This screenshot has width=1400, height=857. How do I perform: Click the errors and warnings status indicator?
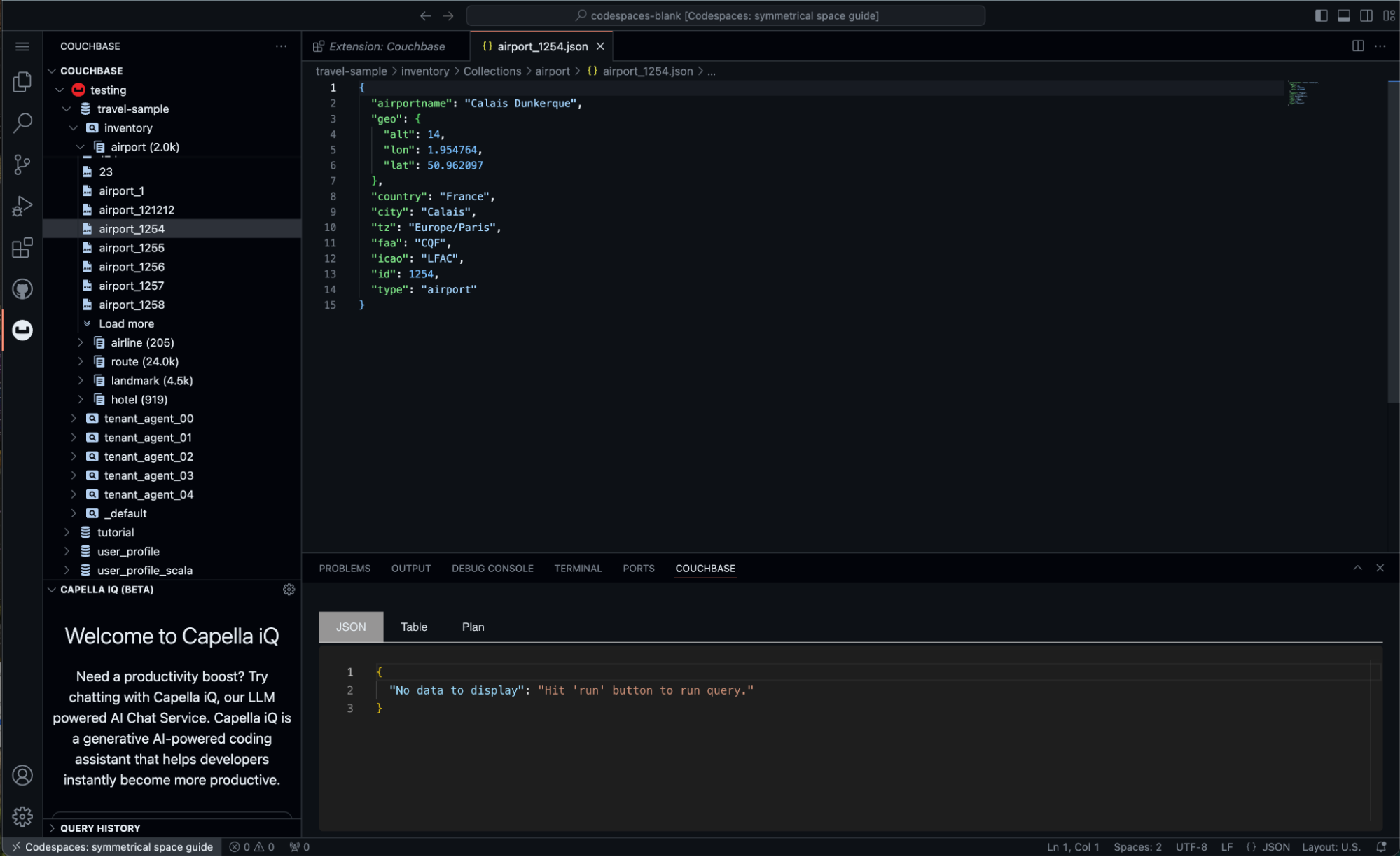(252, 847)
